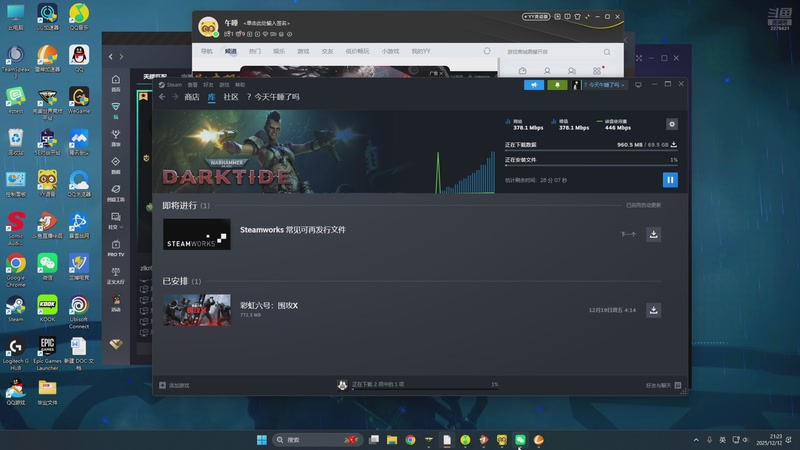The width and height of the screenshot is (800, 450).
Task: Open File Explorer from taskbar
Action: [392, 440]
